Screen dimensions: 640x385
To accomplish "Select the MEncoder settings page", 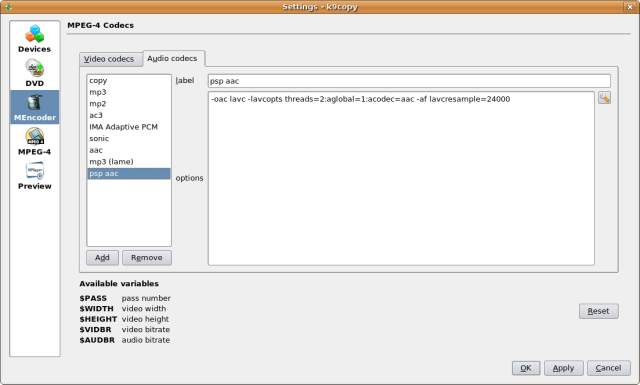I will (35, 107).
